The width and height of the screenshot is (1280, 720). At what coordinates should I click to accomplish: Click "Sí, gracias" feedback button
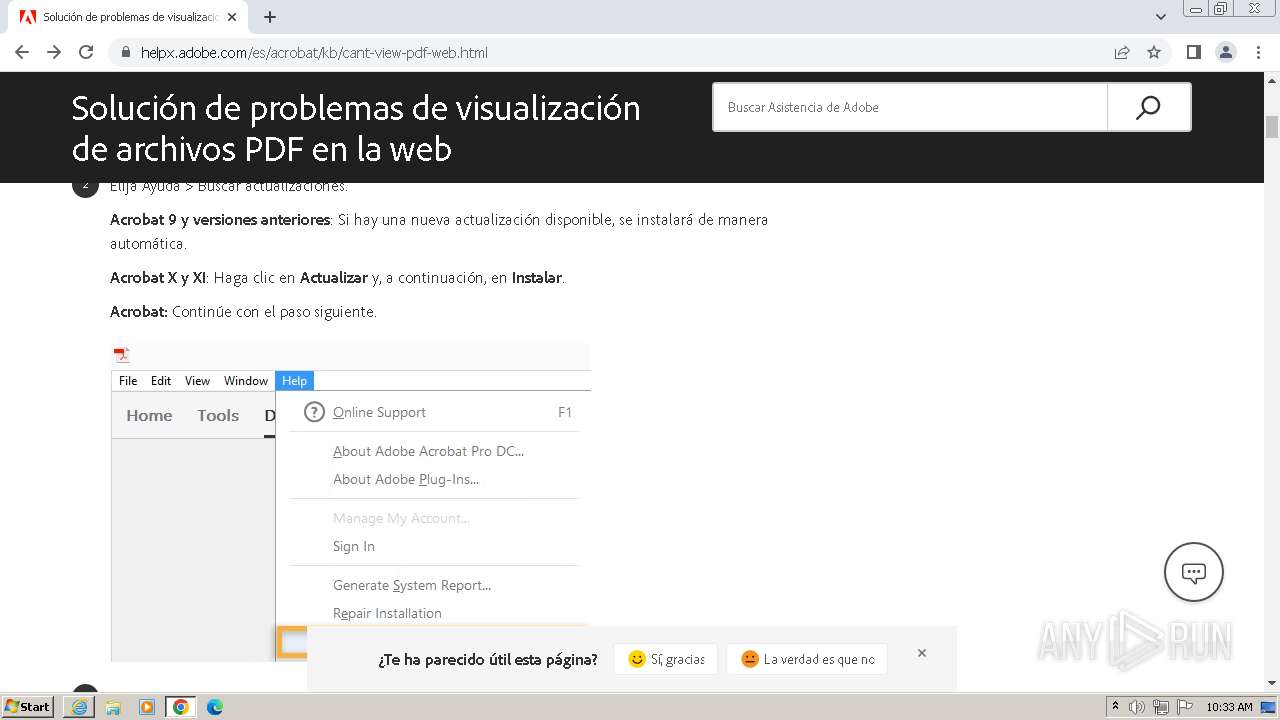click(666, 659)
